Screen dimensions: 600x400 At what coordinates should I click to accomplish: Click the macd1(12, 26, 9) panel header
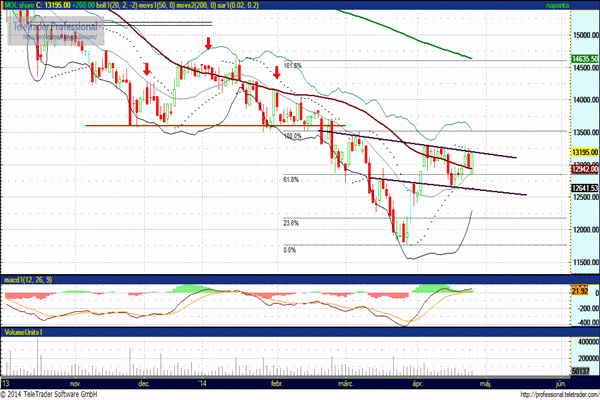pyautogui.click(x=28, y=280)
